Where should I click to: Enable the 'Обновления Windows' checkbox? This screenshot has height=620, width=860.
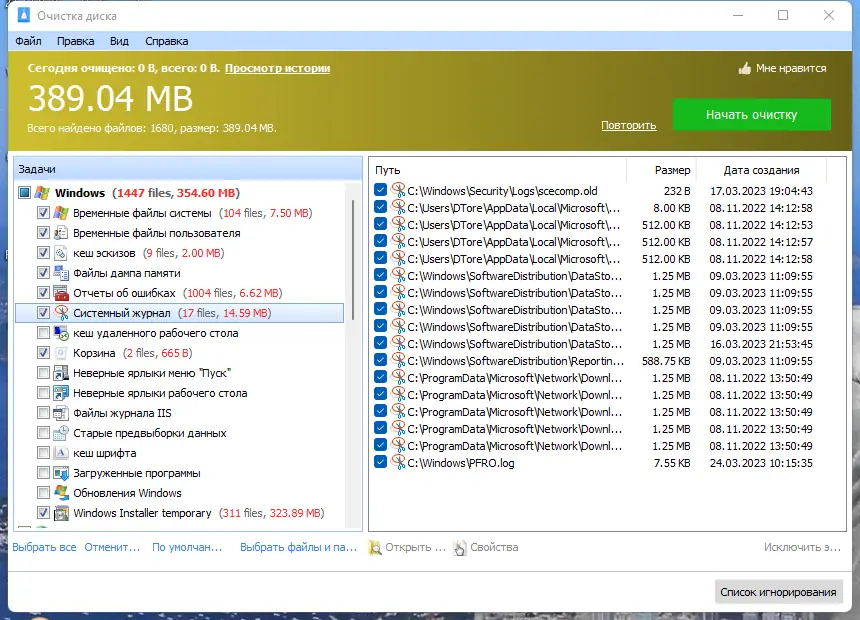(43, 493)
